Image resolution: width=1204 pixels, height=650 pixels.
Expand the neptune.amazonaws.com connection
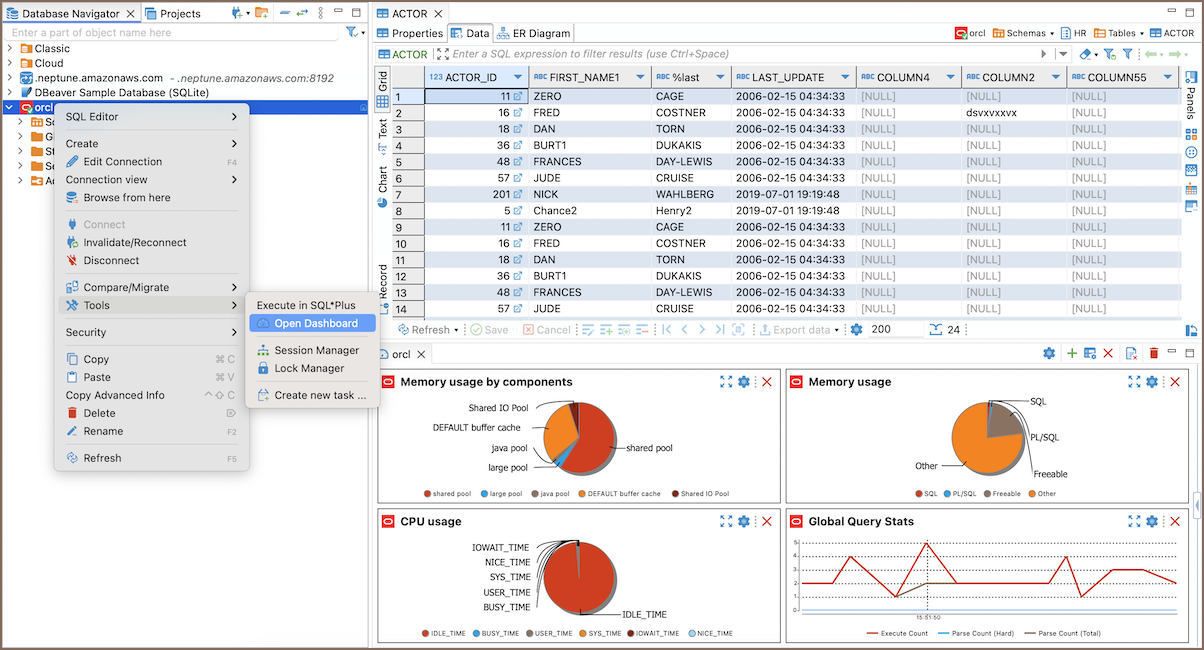(x=10, y=78)
